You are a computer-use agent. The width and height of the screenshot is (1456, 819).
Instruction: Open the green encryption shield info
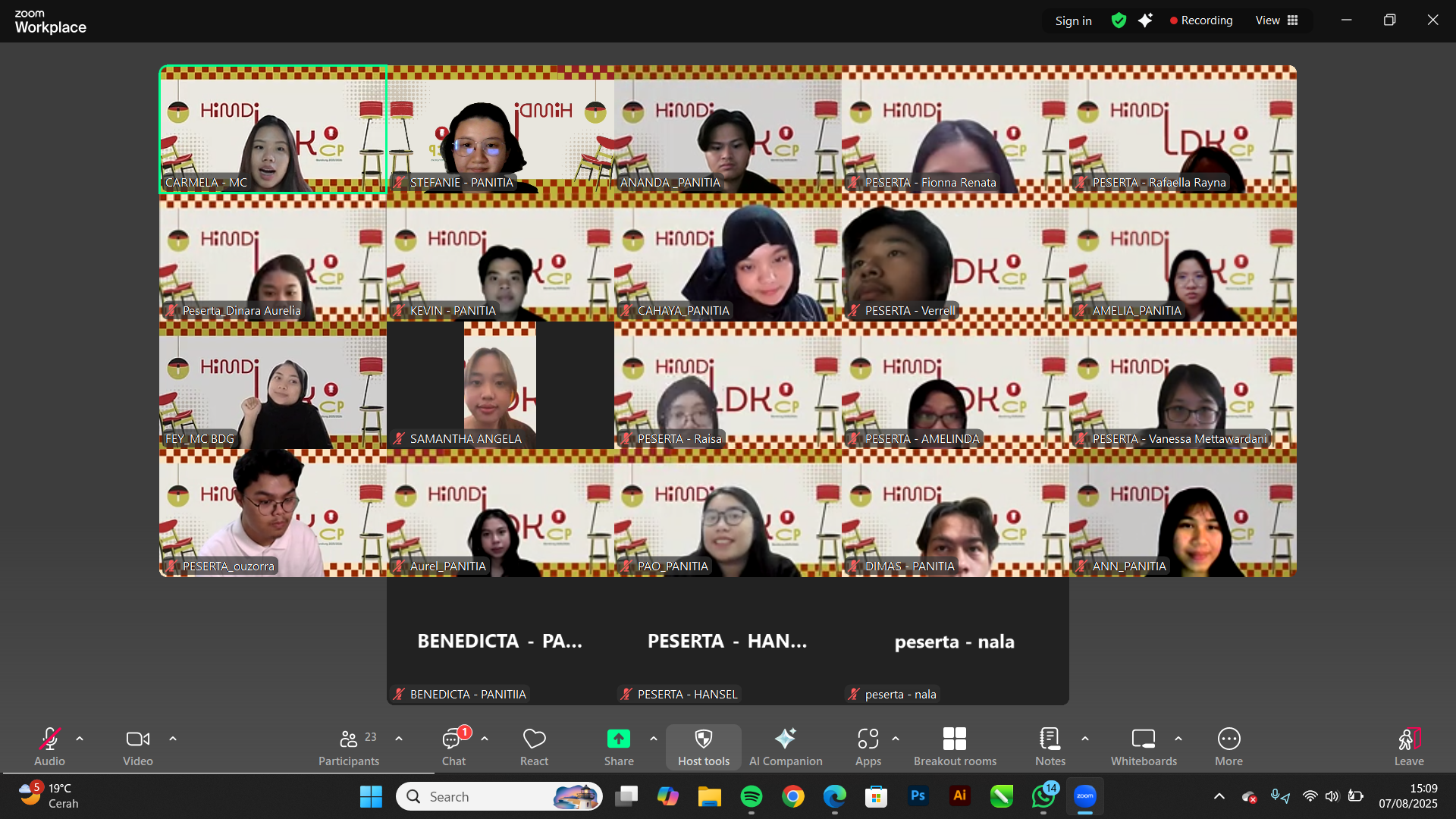(x=1119, y=20)
